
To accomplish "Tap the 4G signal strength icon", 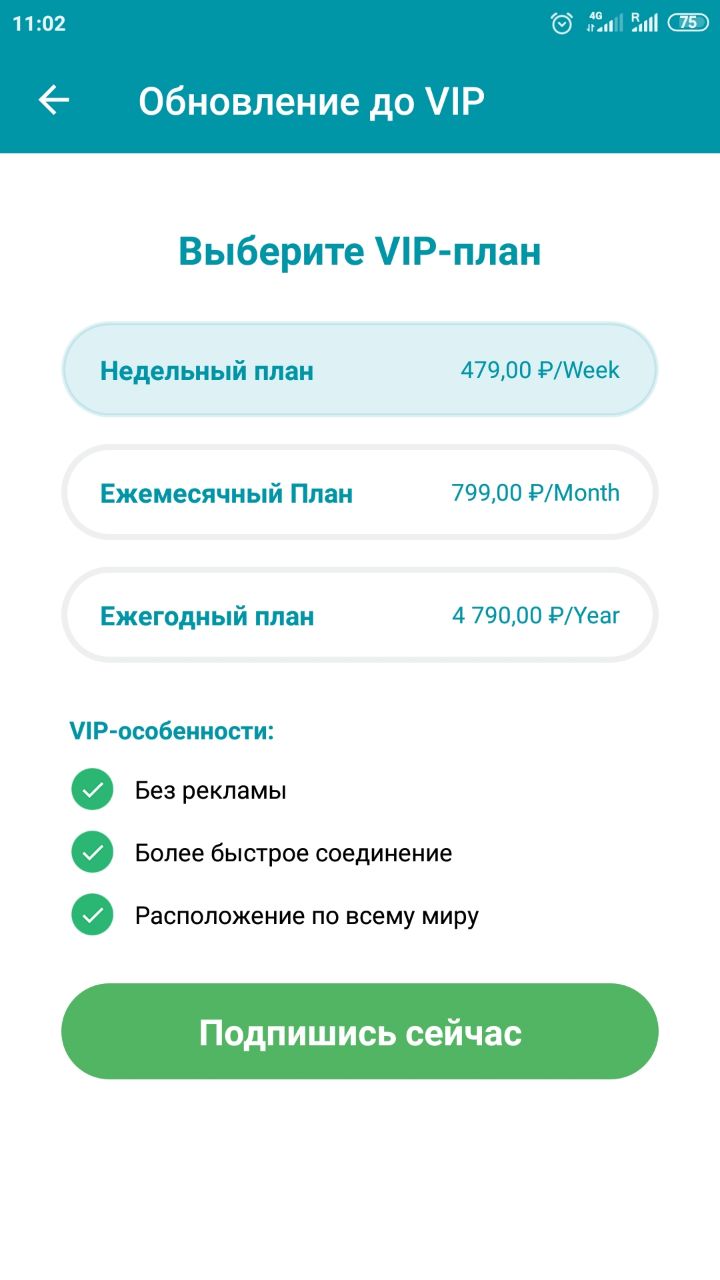I will point(604,22).
